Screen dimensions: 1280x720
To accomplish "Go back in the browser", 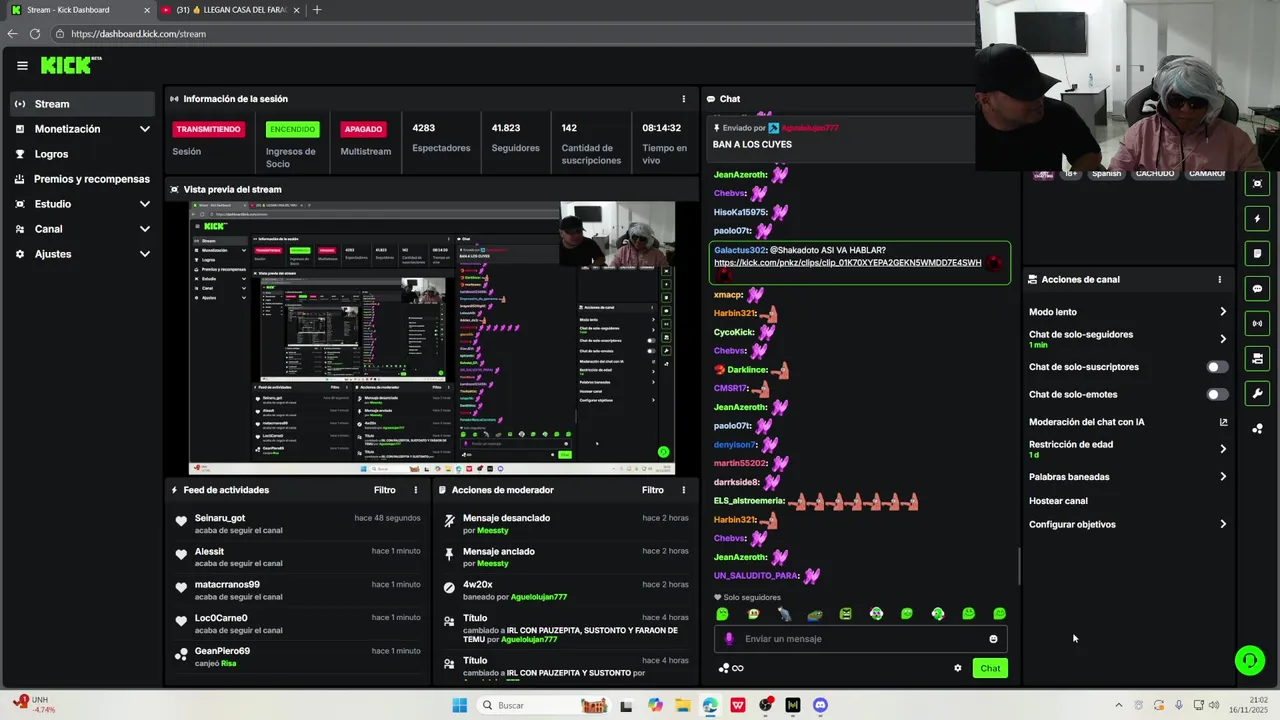I will click(x=12, y=33).
